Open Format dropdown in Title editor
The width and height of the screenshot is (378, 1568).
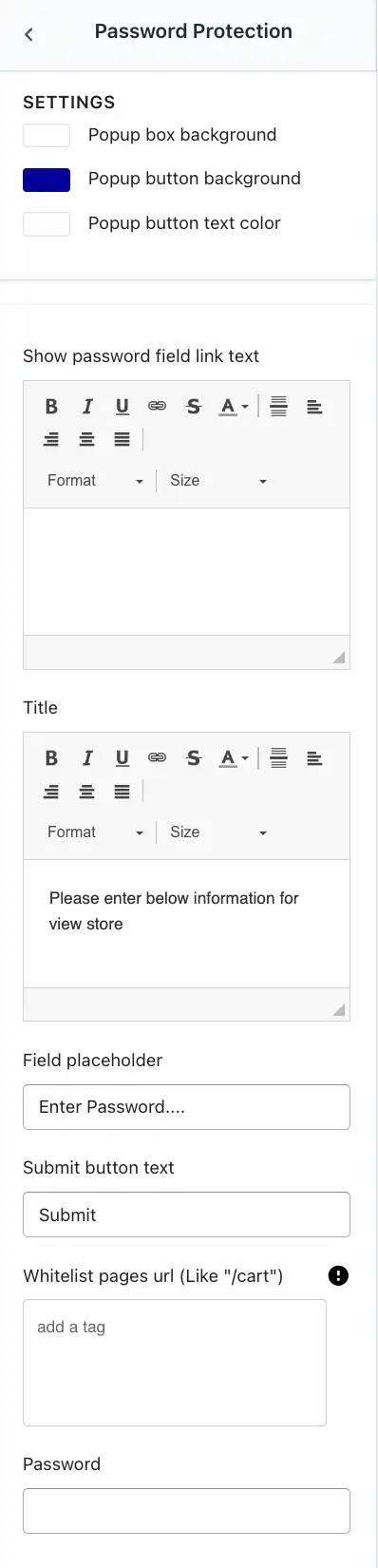95,832
